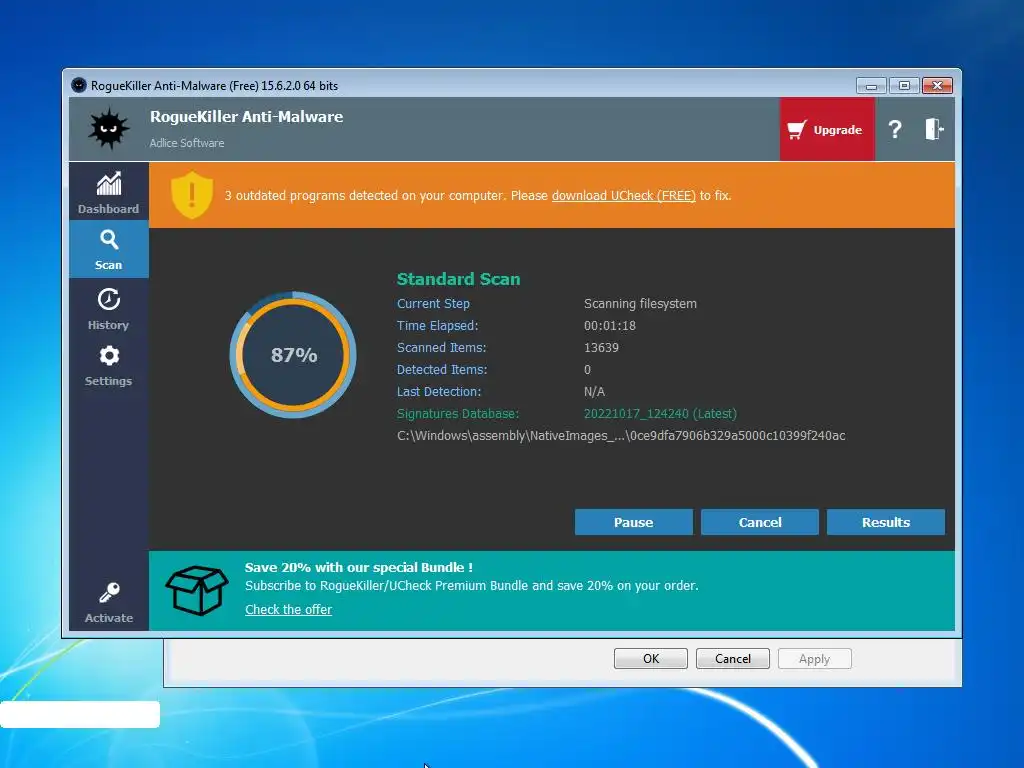
Task: Click OK in the background dialog
Action: [650, 659]
